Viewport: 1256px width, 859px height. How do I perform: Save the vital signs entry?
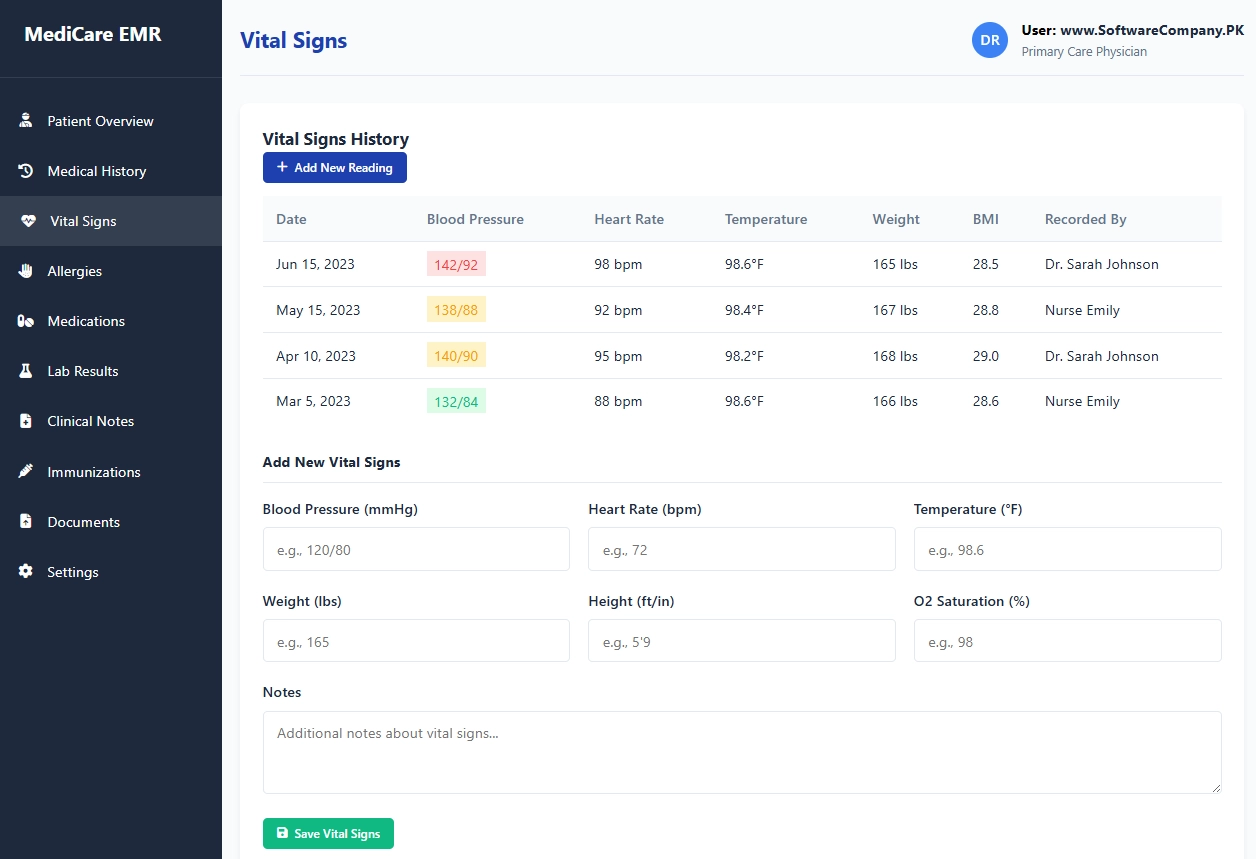tap(328, 833)
